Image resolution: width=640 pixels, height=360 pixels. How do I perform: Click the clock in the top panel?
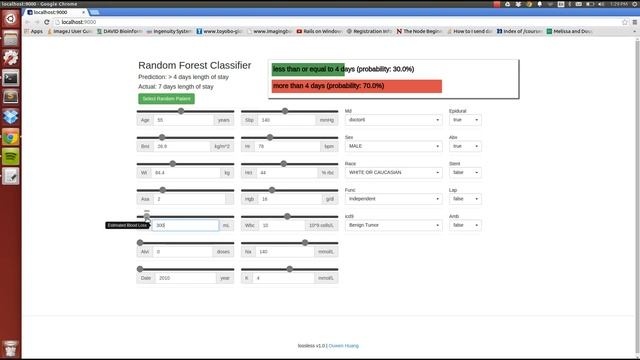click(619, 4)
